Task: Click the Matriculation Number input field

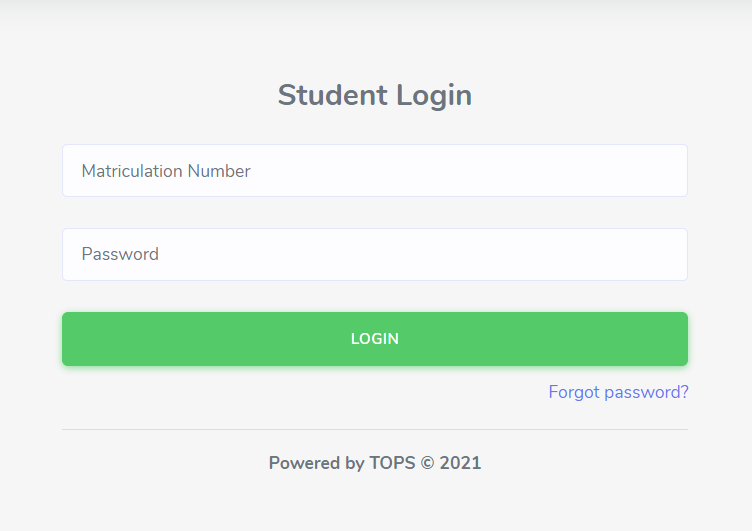Action: (374, 171)
